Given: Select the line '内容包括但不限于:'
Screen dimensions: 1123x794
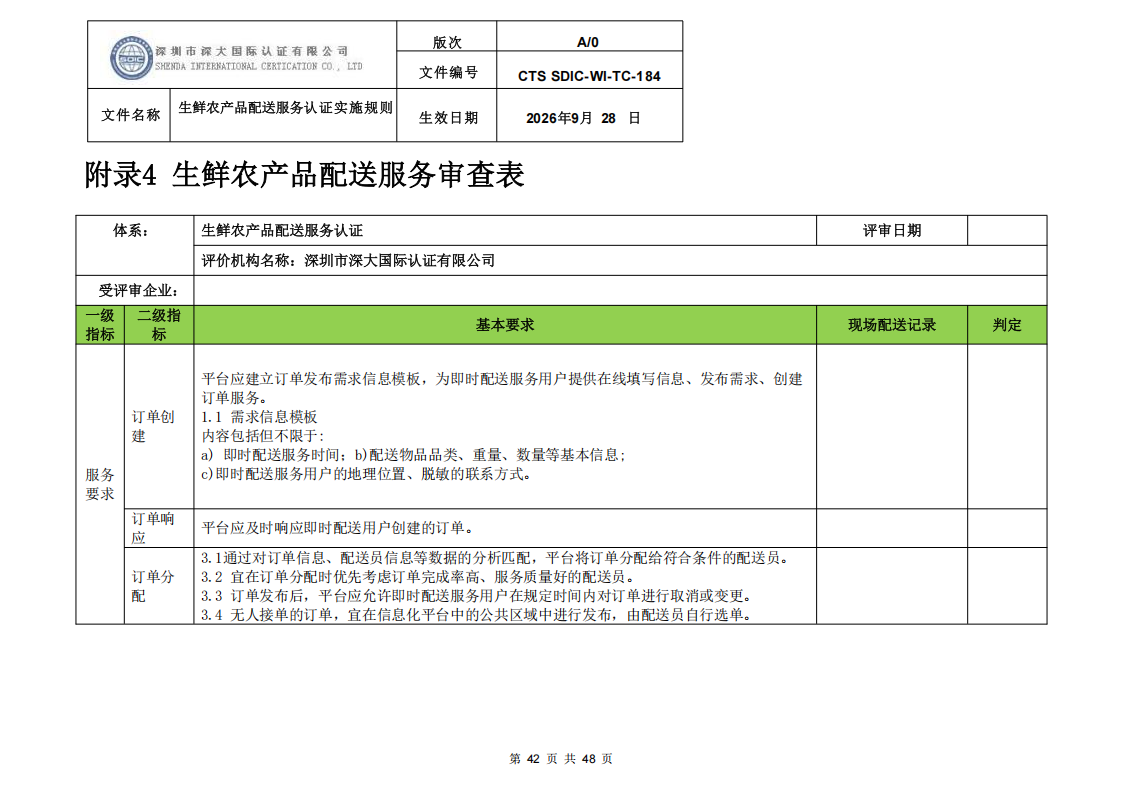Looking at the screenshot, I should [x=263, y=436].
